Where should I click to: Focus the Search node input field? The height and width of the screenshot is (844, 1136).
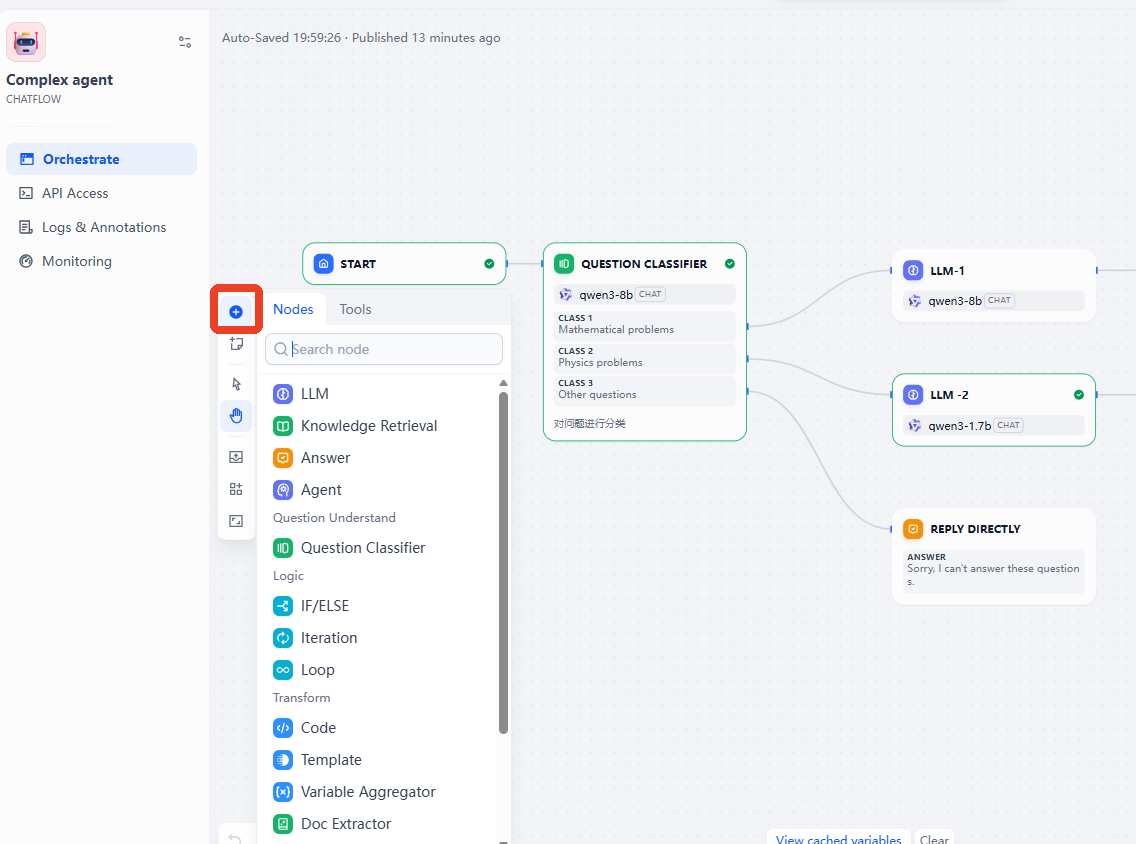coord(384,349)
